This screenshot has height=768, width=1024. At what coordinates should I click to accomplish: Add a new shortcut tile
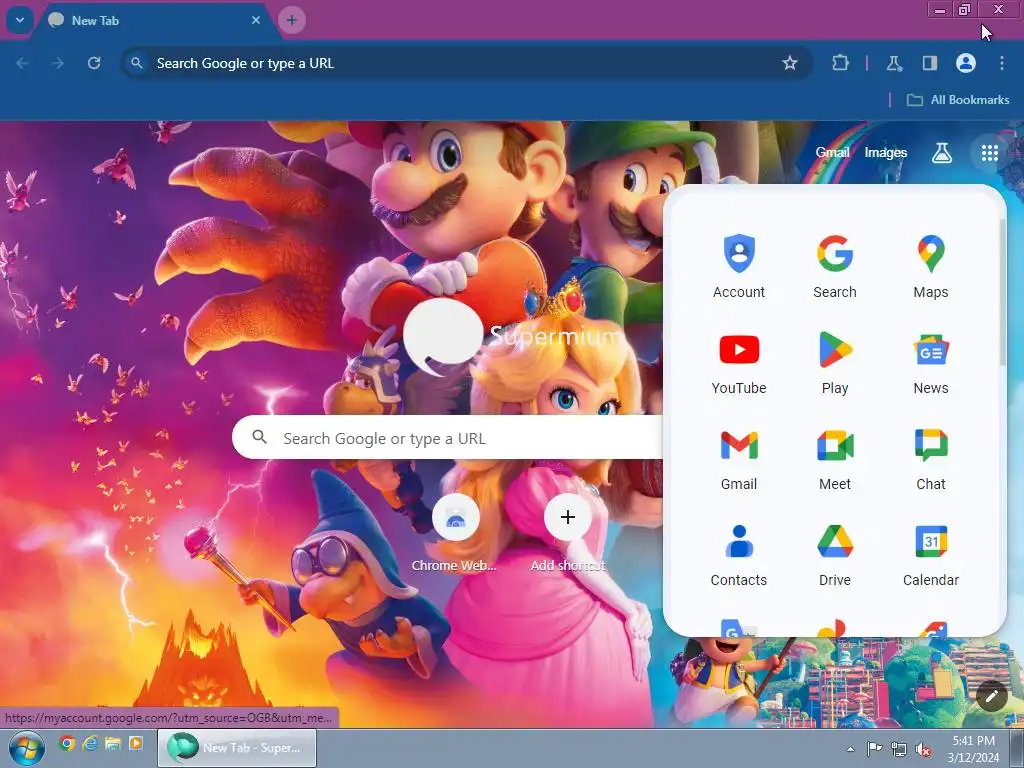point(568,534)
